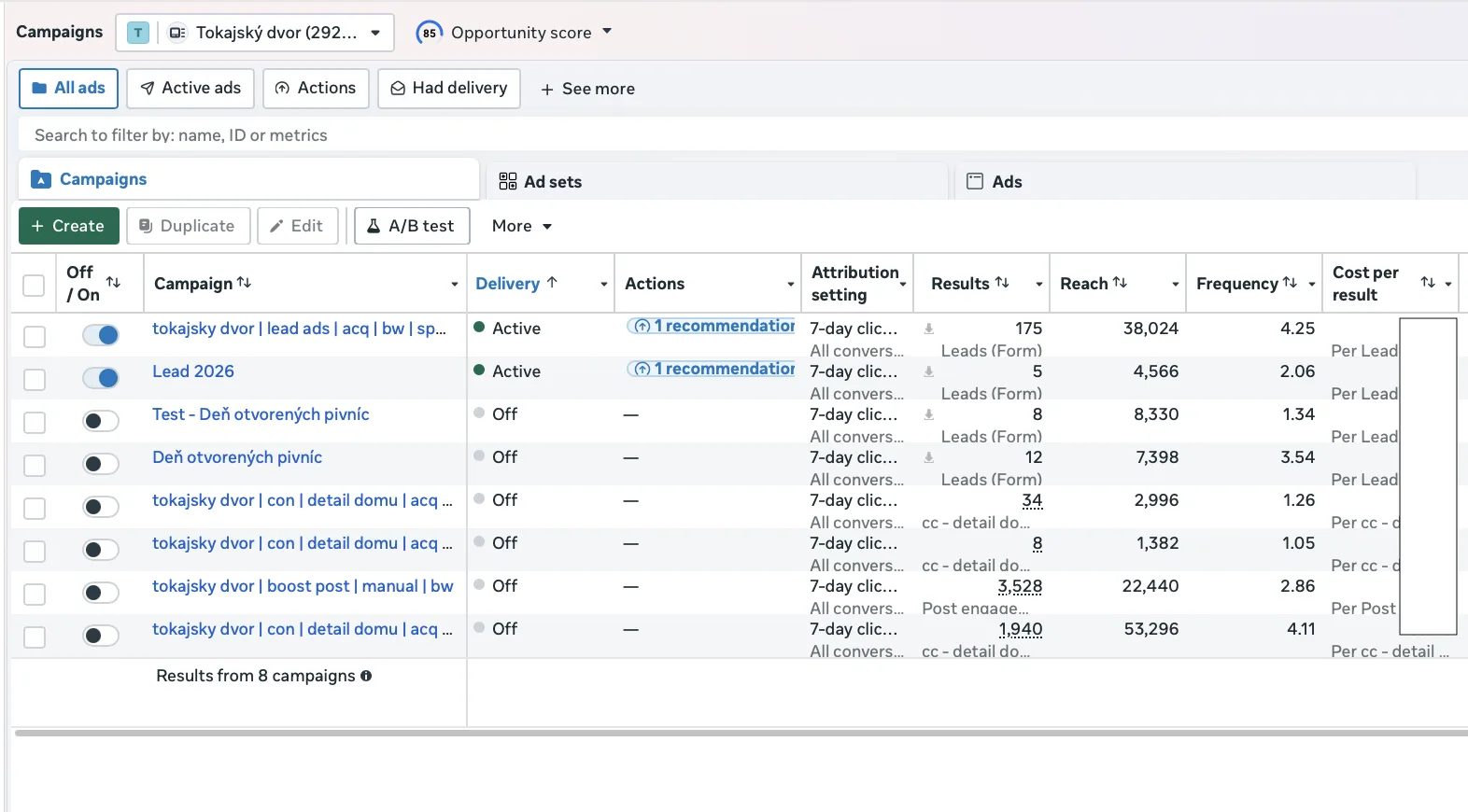Open the Delivery column options arrow
This screenshot has height=812, width=1468.
(x=604, y=285)
